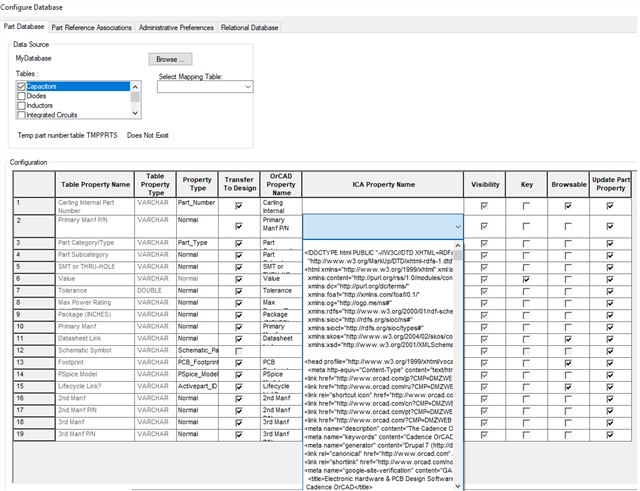Tick the Integrated Circuits table checkbox
The width and height of the screenshot is (640, 491).
[x=21, y=115]
